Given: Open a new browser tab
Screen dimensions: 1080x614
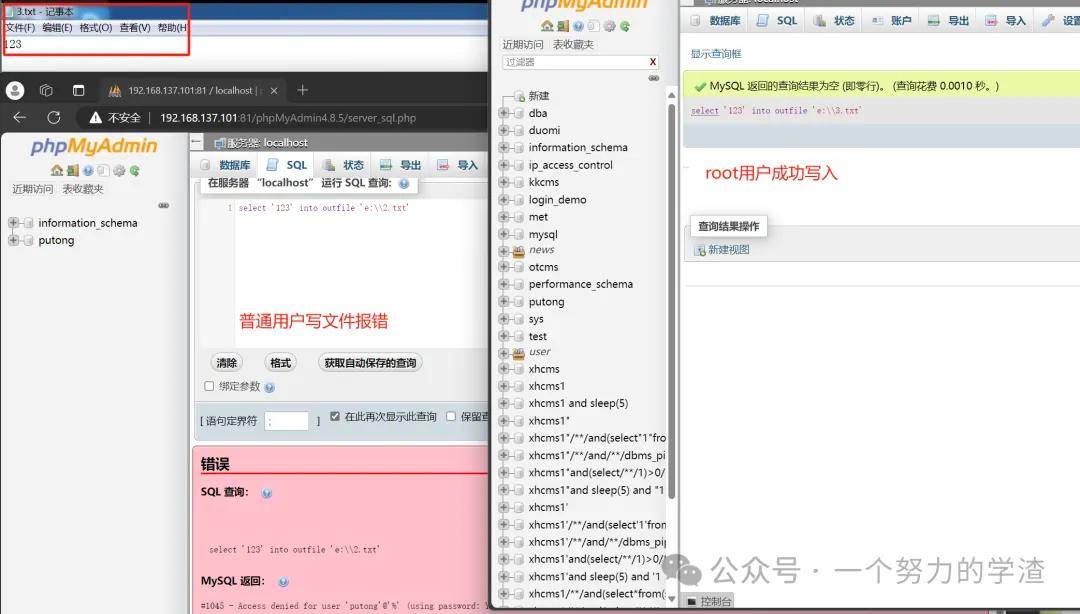Looking at the screenshot, I should coord(302,90).
